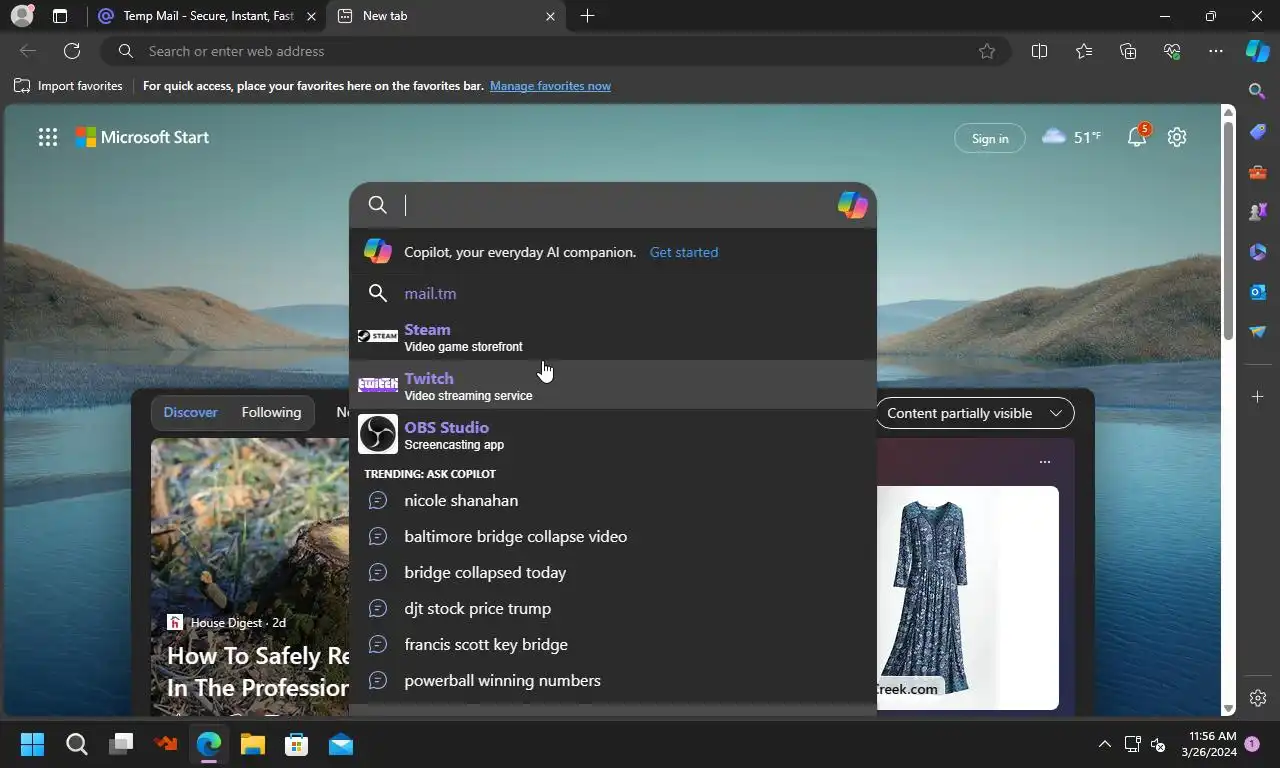The height and width of the screenshot is (768, 1280).
Task: Open the Edge profile avatar
Action: click(x=22, y=16)
